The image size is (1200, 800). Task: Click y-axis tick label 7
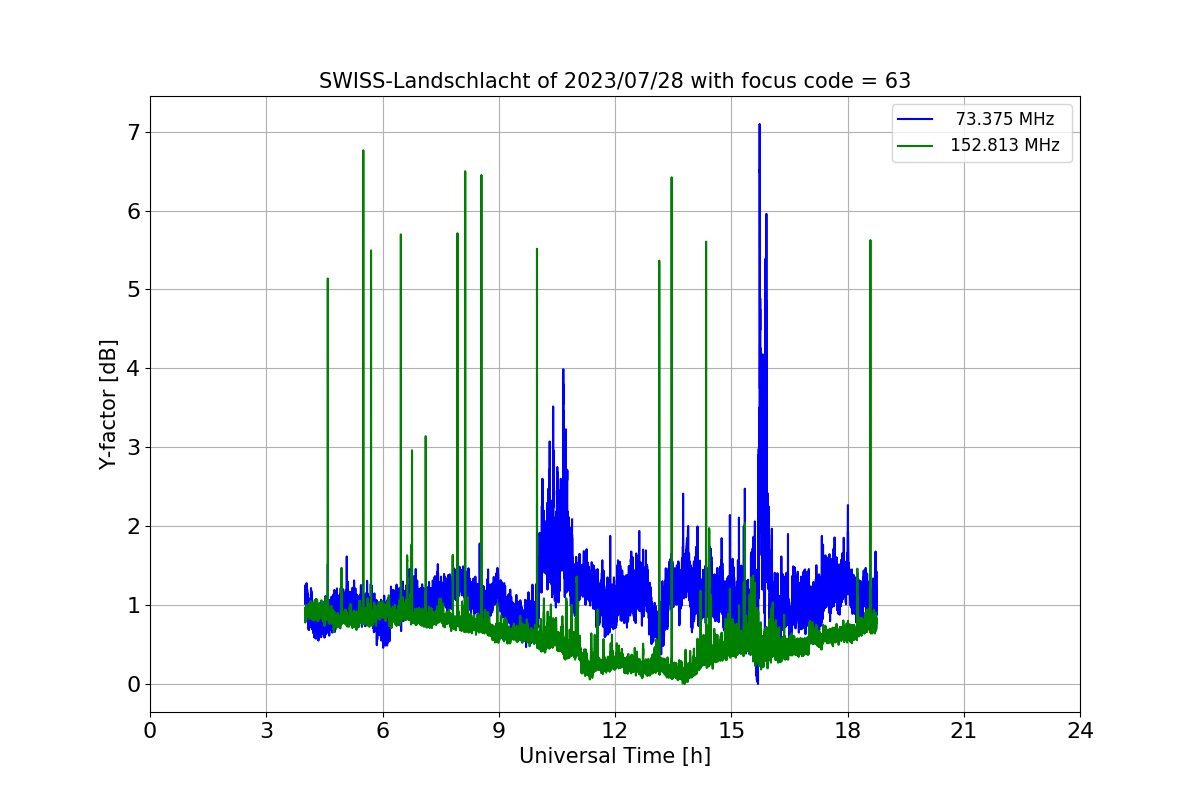(x=133, y=133)
